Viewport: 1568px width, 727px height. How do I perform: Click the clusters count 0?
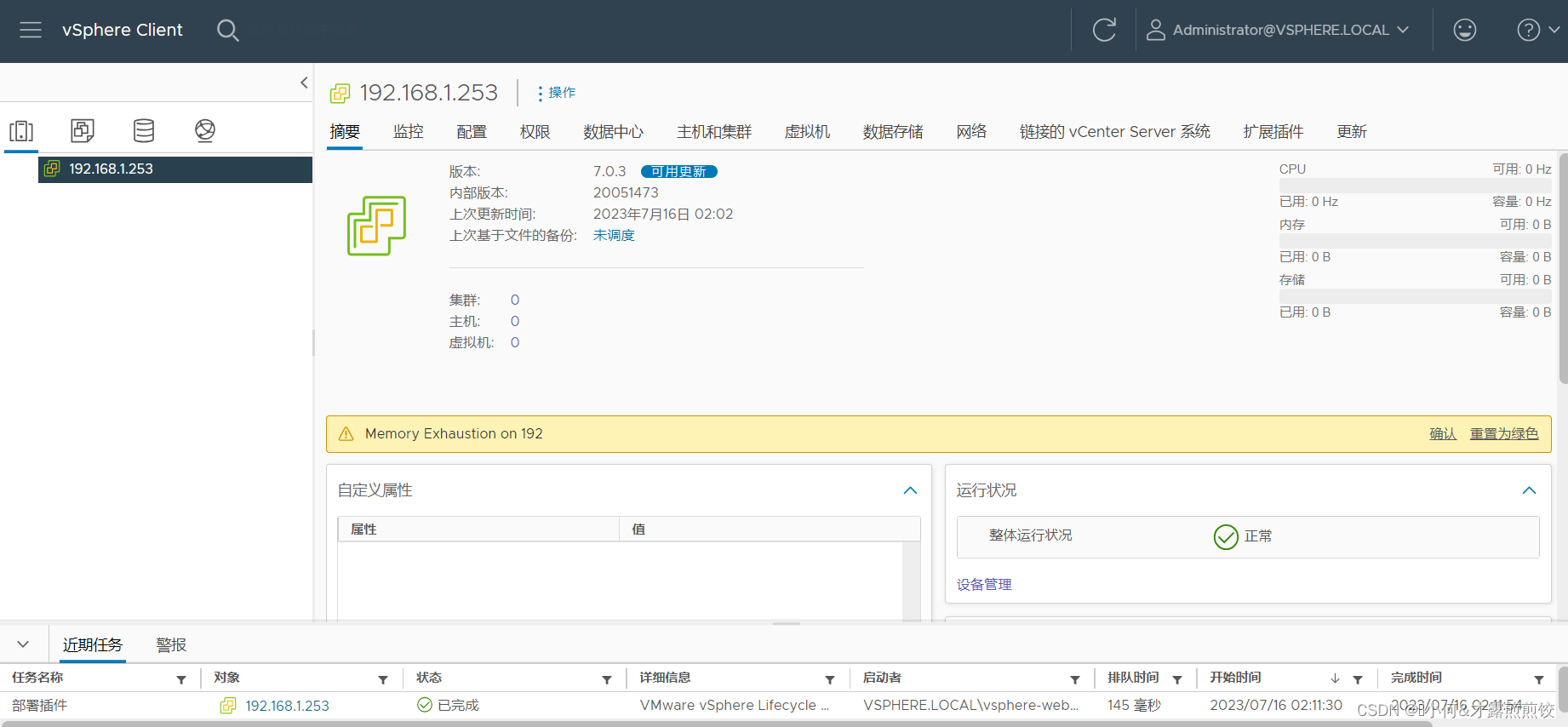515,301
